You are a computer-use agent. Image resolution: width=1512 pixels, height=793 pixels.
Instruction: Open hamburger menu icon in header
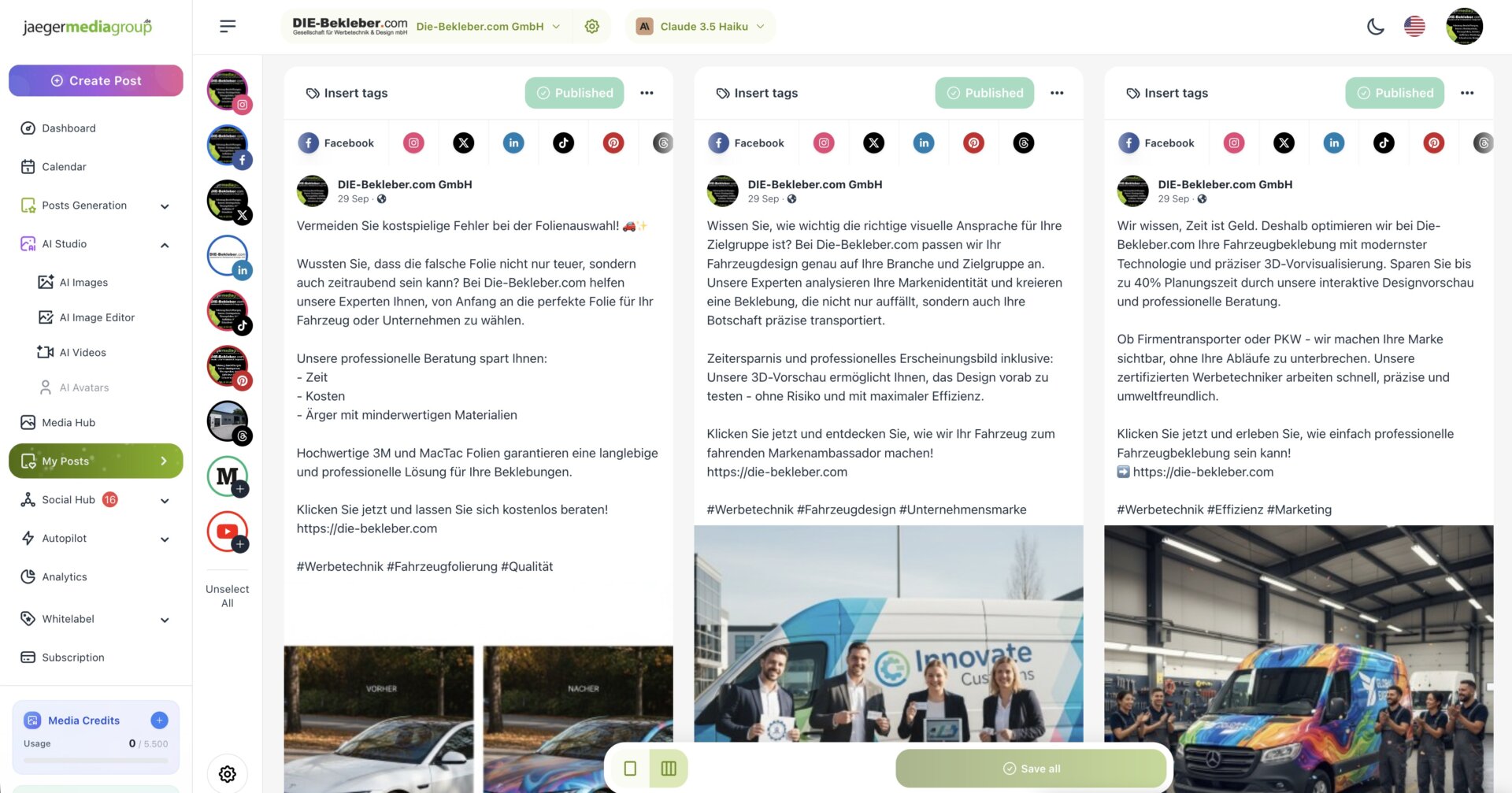pyautogui.click(x=228, y=27)
